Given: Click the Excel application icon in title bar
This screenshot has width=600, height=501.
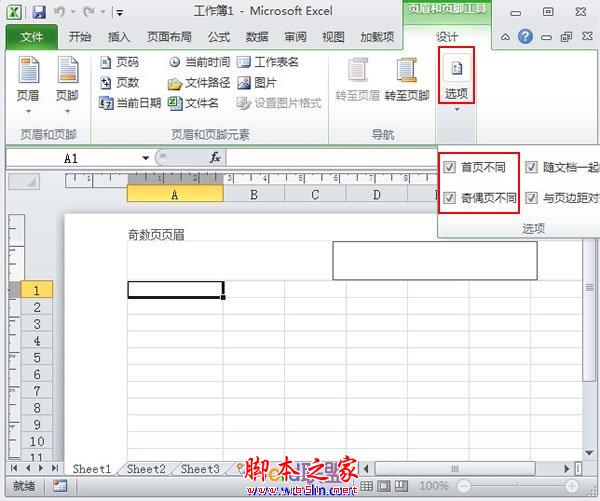Looking at the screenshot, I should click(x=15, y=12).
